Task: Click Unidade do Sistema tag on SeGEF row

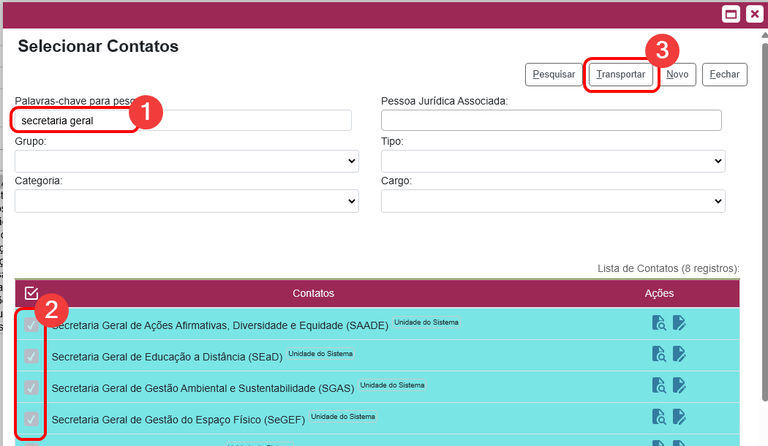Action: 343,416
